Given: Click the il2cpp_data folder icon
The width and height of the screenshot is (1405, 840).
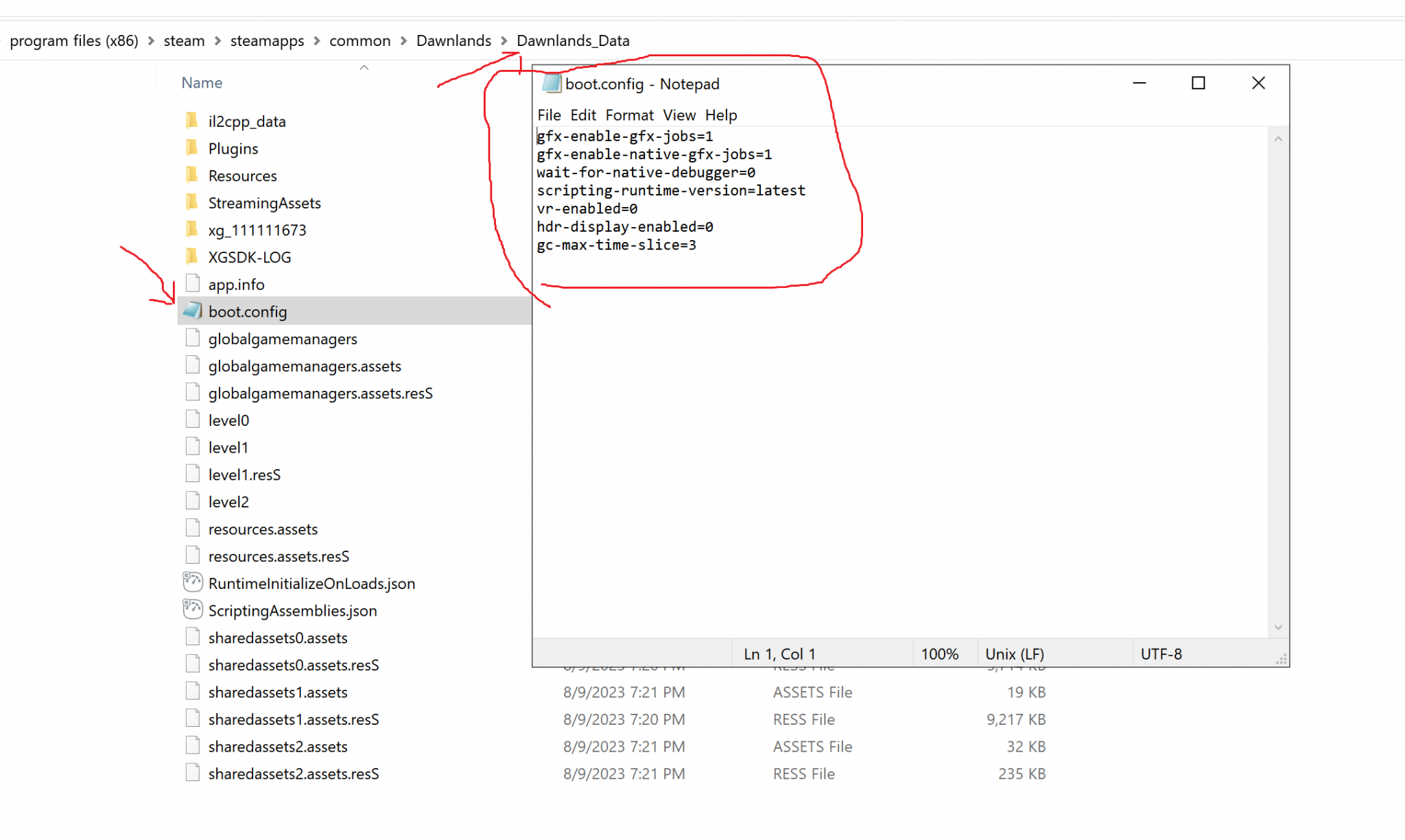Looking at the screenshot, I should click(192, 121).
